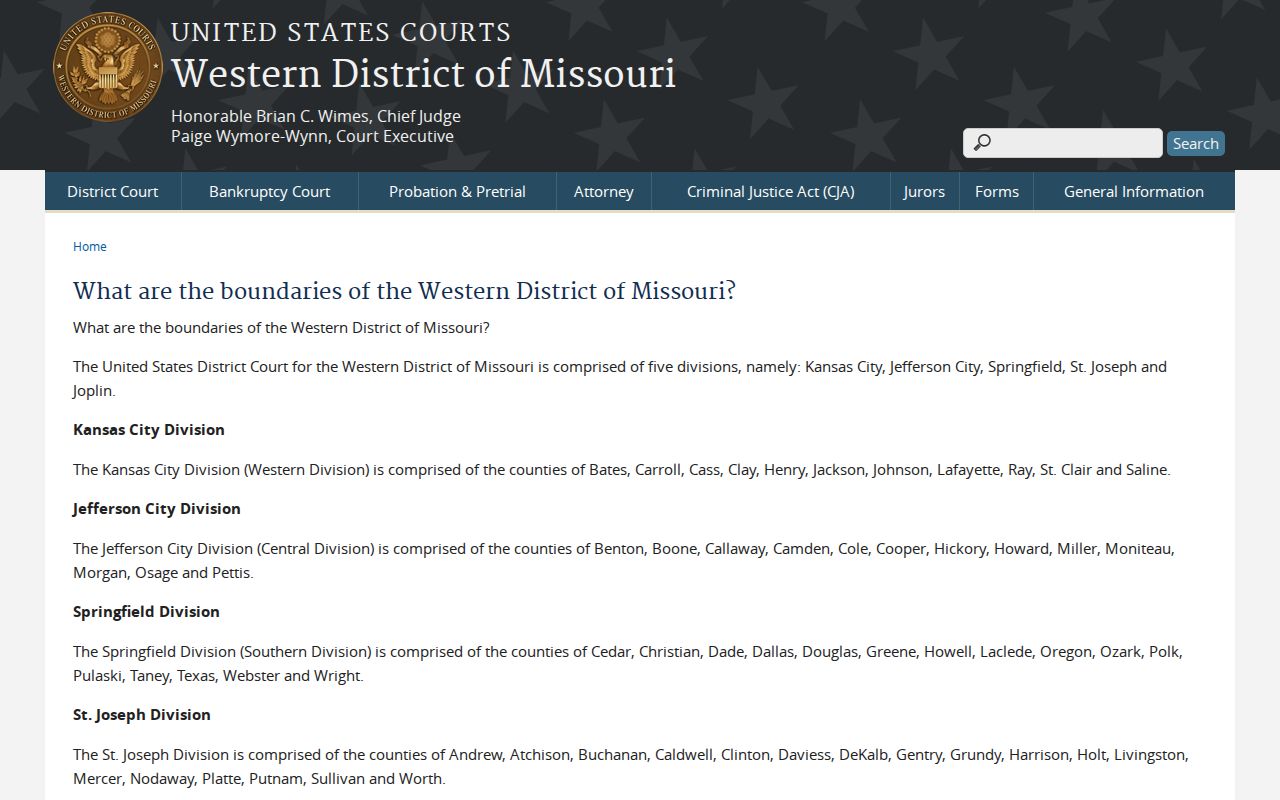Click the St. Joseph Division heading
Screen dimensions: 1280x800
pos(142,715)
